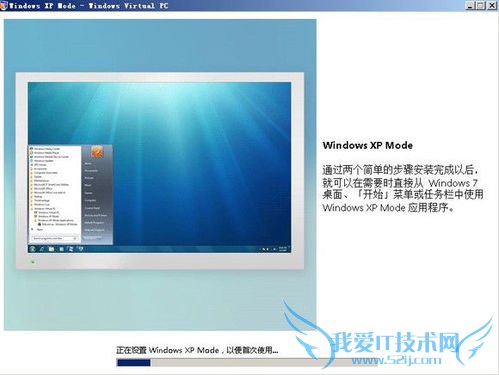
Task: Click the description paragraph starting with "通过两个简单的步骤"
Action: [x=403, y=189]
